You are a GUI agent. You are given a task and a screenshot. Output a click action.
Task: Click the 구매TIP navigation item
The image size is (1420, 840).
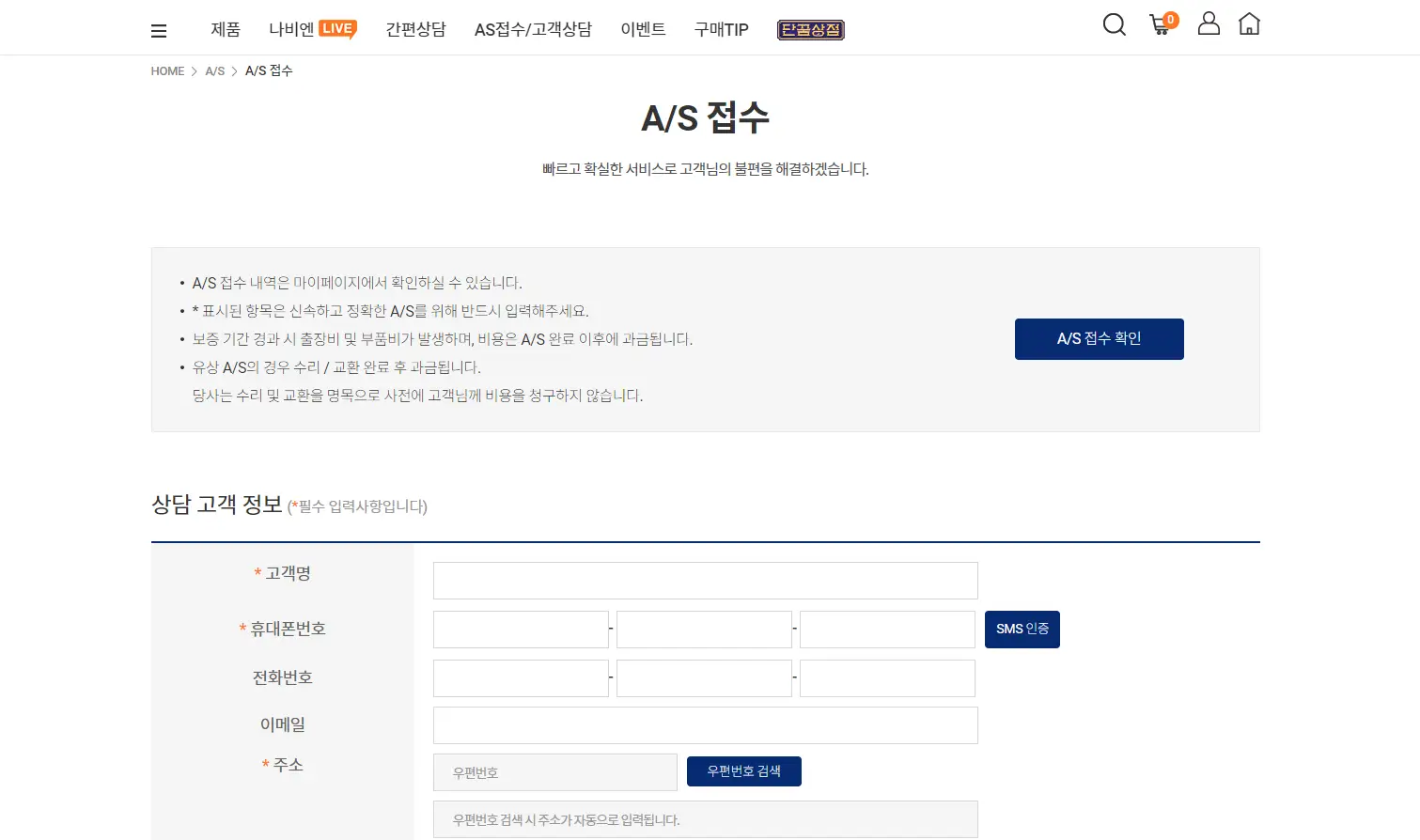tap(720, 29)
